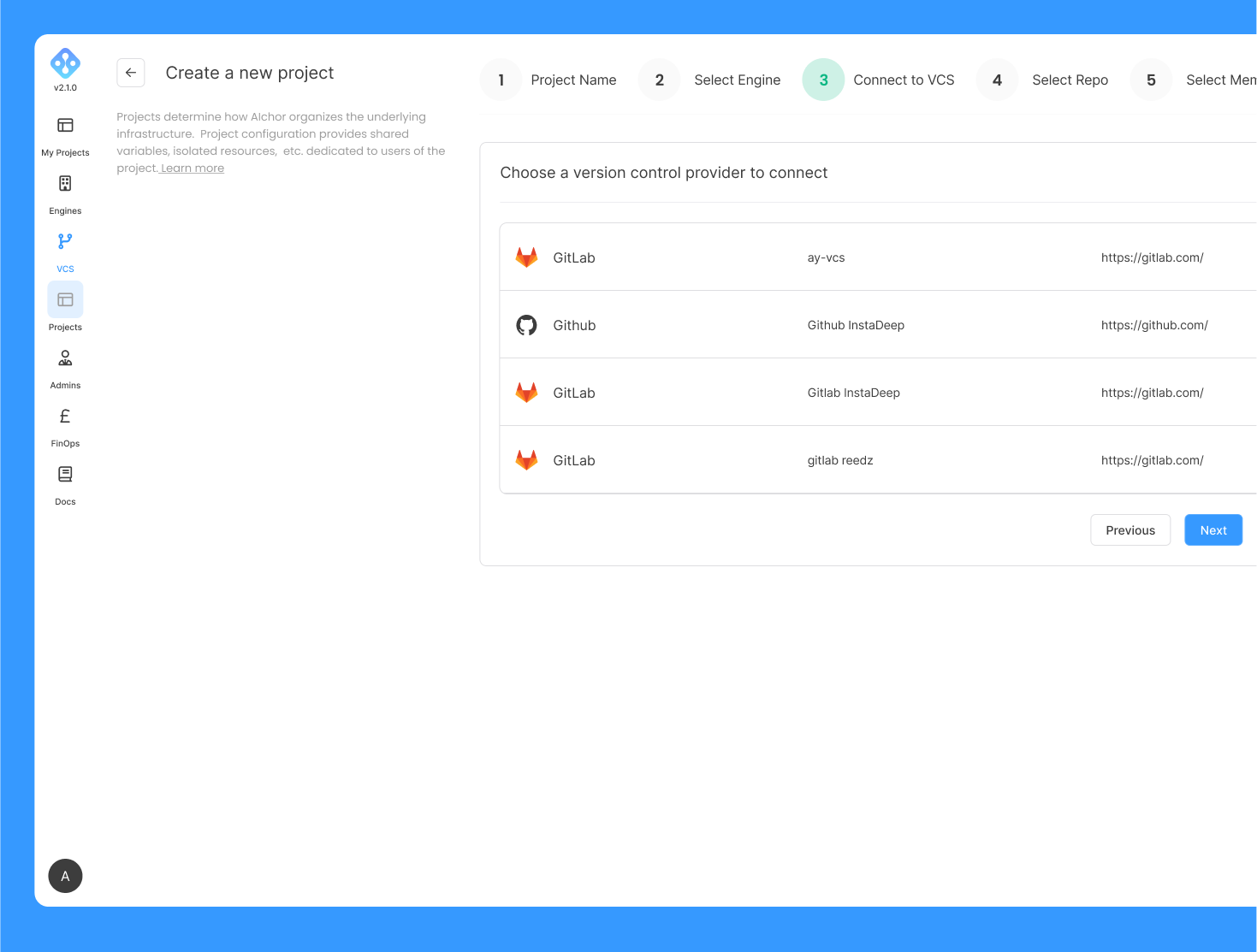This screenshot has width=1257, height=952.
Task: Click gitlab.com URL in ay-vcs row
Action: point(1152,257)
